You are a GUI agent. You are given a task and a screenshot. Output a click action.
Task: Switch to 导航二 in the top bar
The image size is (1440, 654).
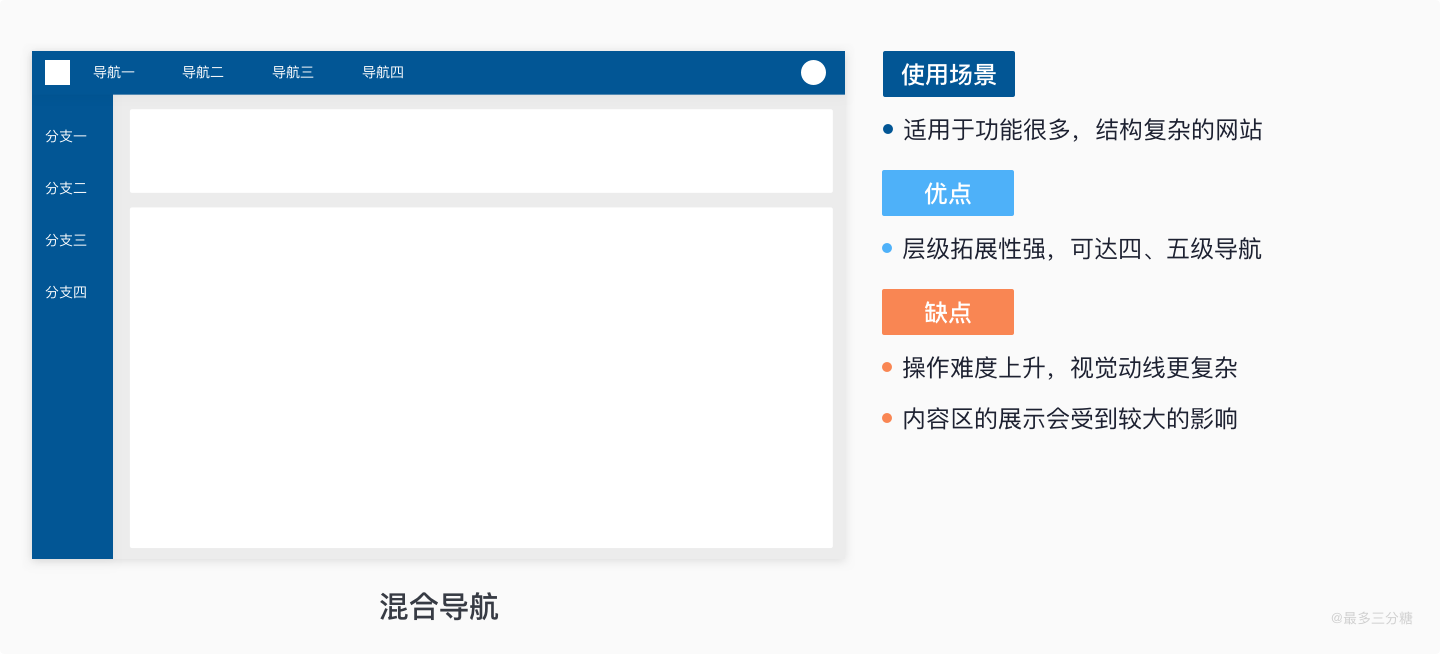pyautogui.click(x=203, y=72)
